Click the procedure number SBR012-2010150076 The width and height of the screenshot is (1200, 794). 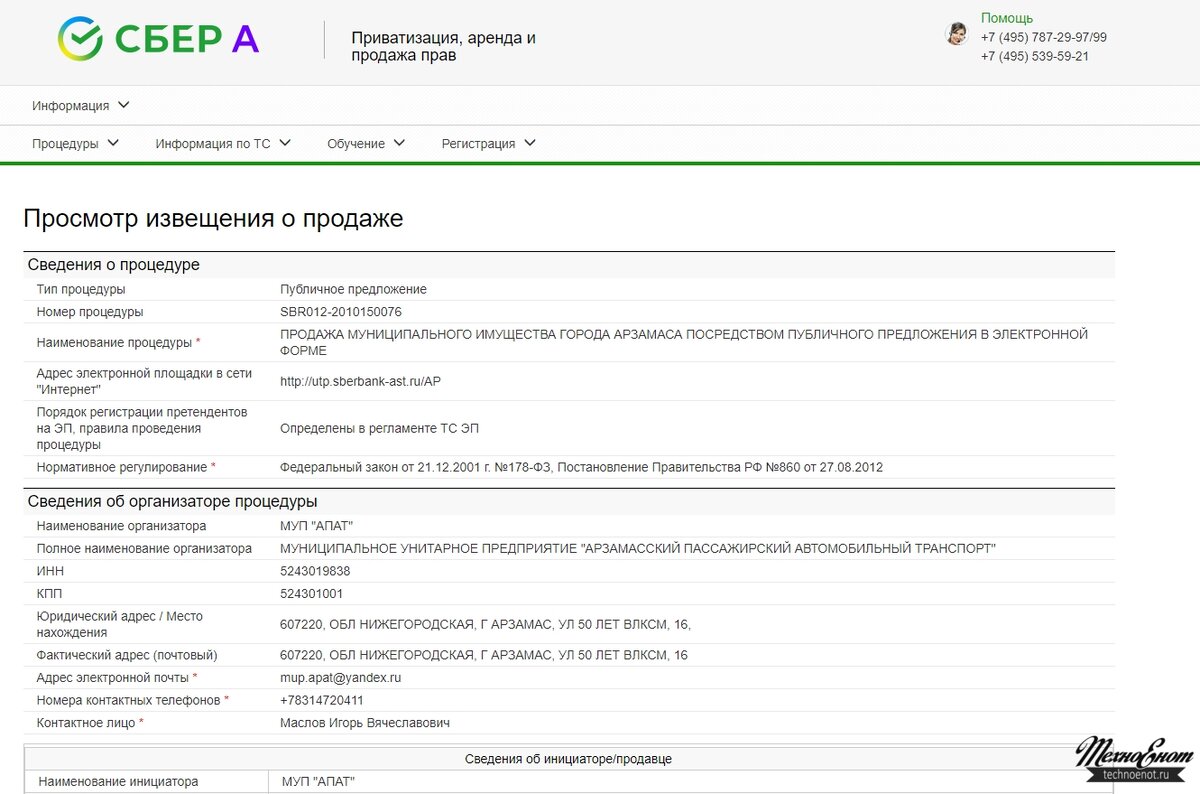(x=350, y=311)
